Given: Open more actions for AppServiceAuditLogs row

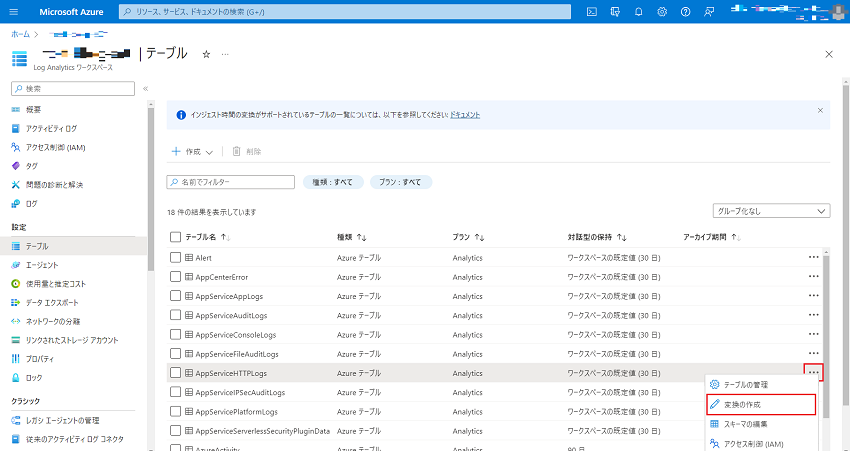Looking at the screenshot, I should [813, 315].
